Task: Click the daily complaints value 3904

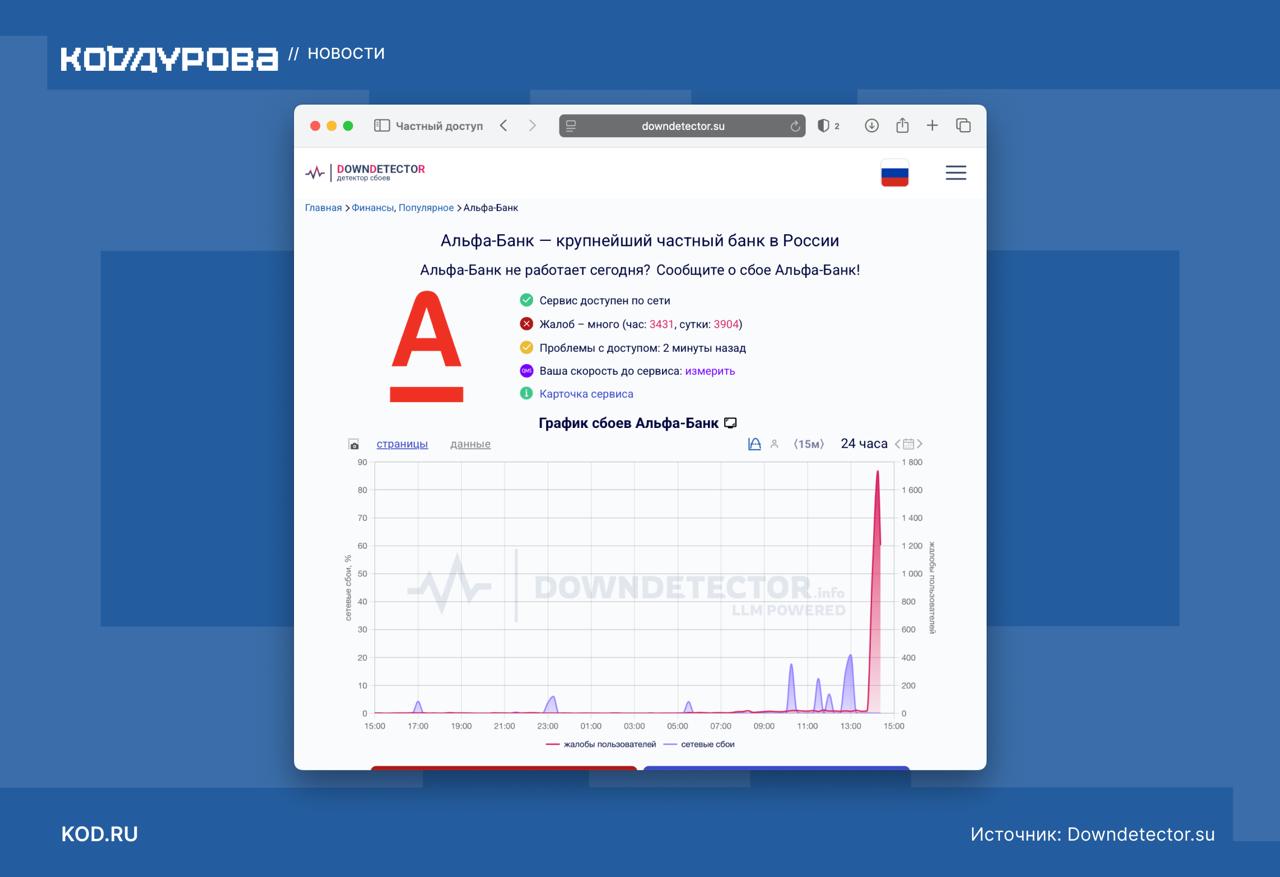Action: pyautogui.click(x=726, y=324)
